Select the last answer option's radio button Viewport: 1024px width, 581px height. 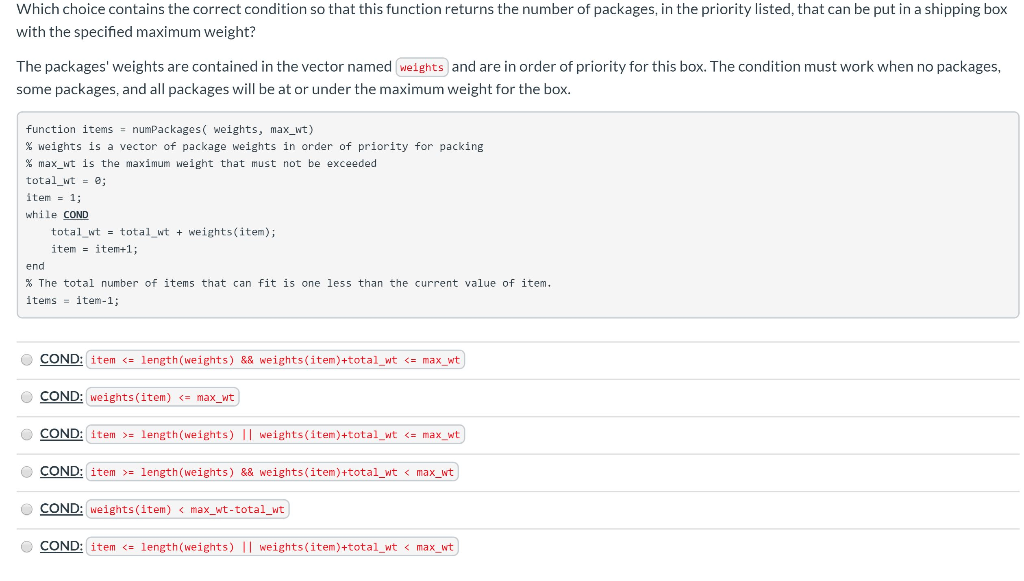coord(26,545)
